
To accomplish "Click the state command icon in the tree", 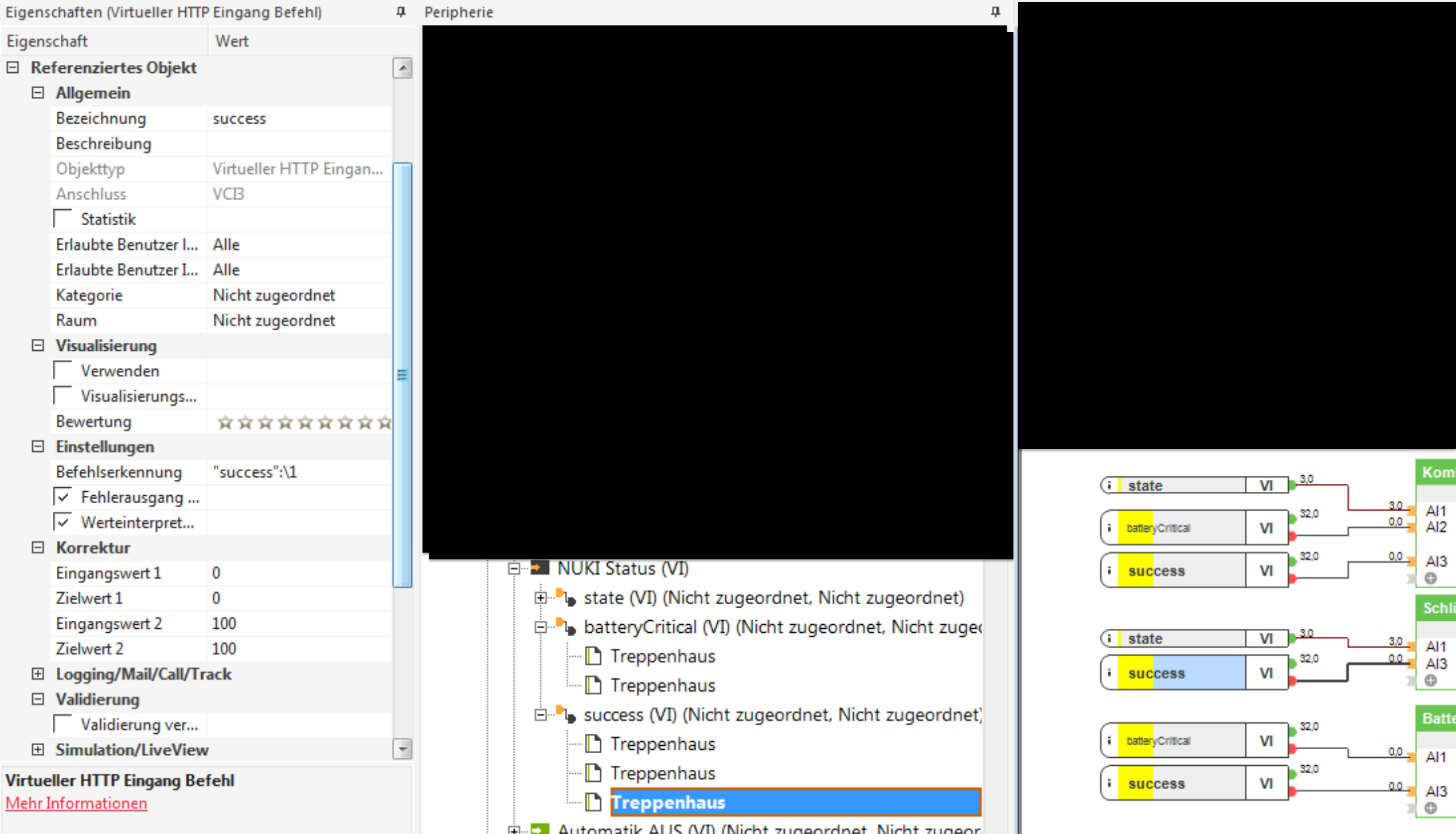I will click(567, 597).
